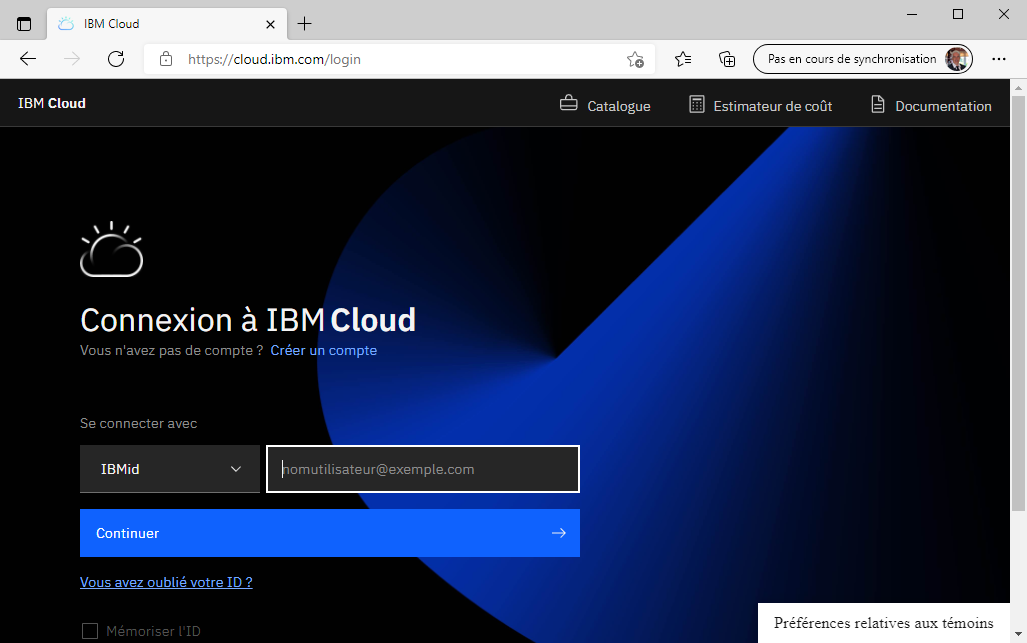Click the page vertical scrollbar
Screen dimensions: 1027x643
point(1018,300)
